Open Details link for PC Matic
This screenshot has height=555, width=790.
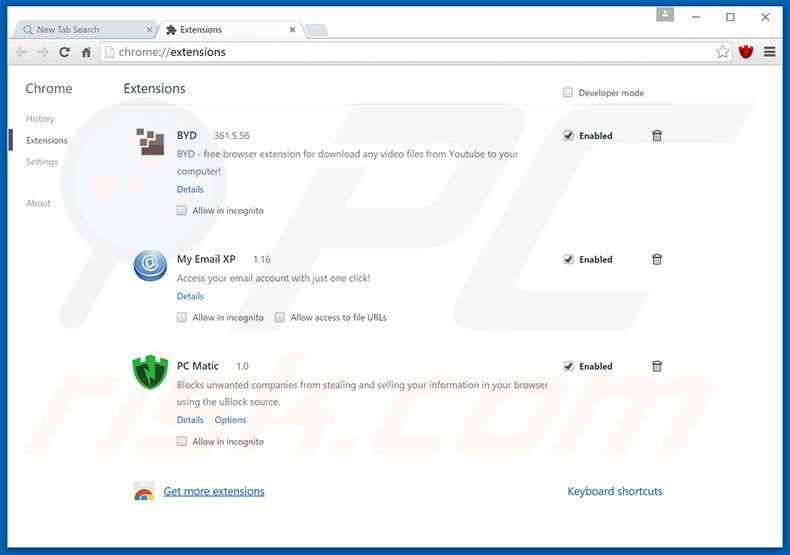(190, 420)
